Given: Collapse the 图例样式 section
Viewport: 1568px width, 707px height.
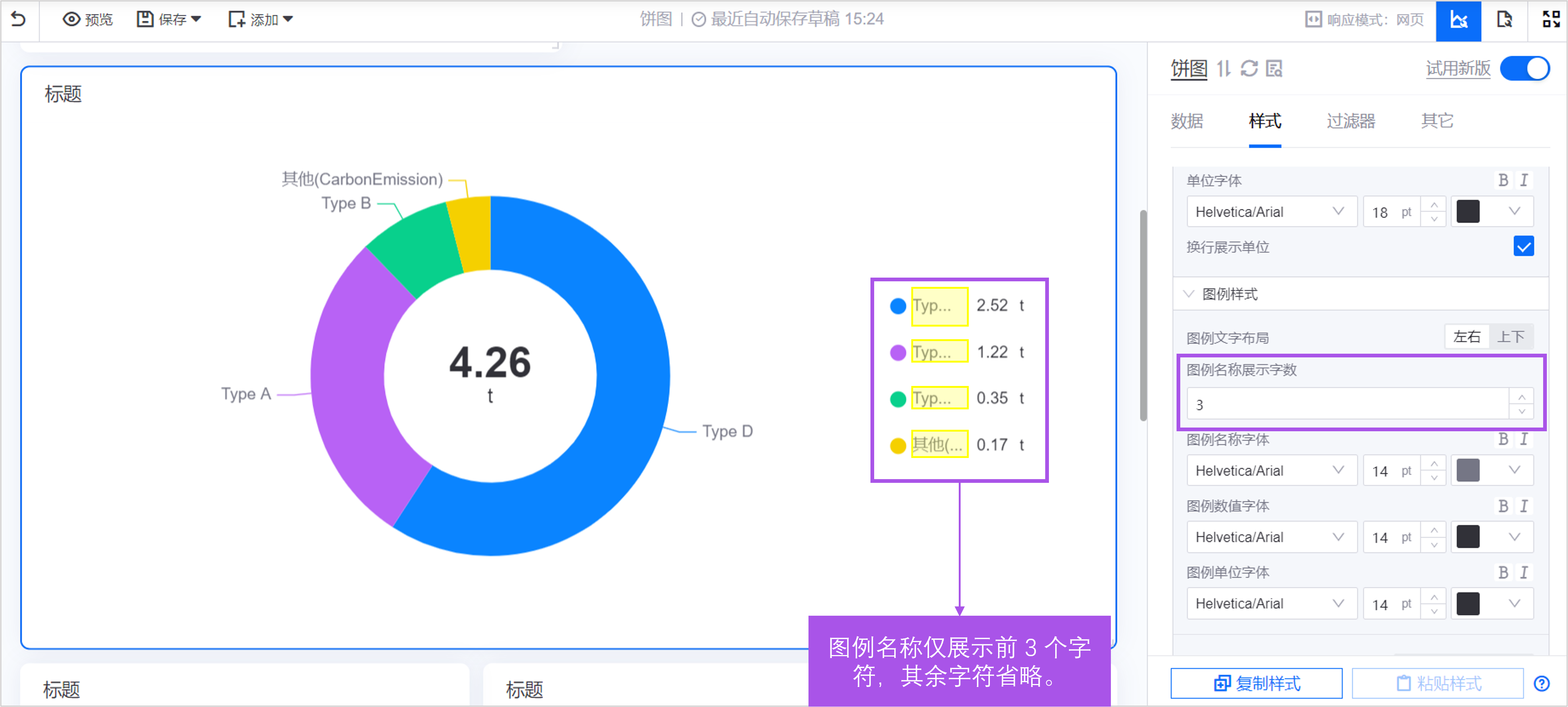Looking at the screenshot, I should coord(1188,294).
